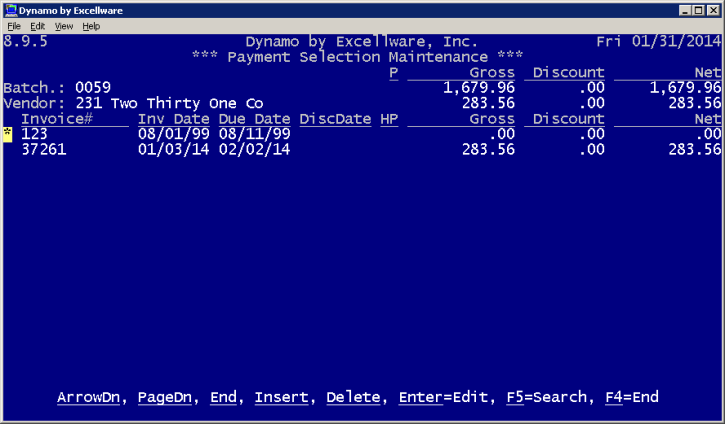
Task: Click the F4=End command
Action: [632, 397]
